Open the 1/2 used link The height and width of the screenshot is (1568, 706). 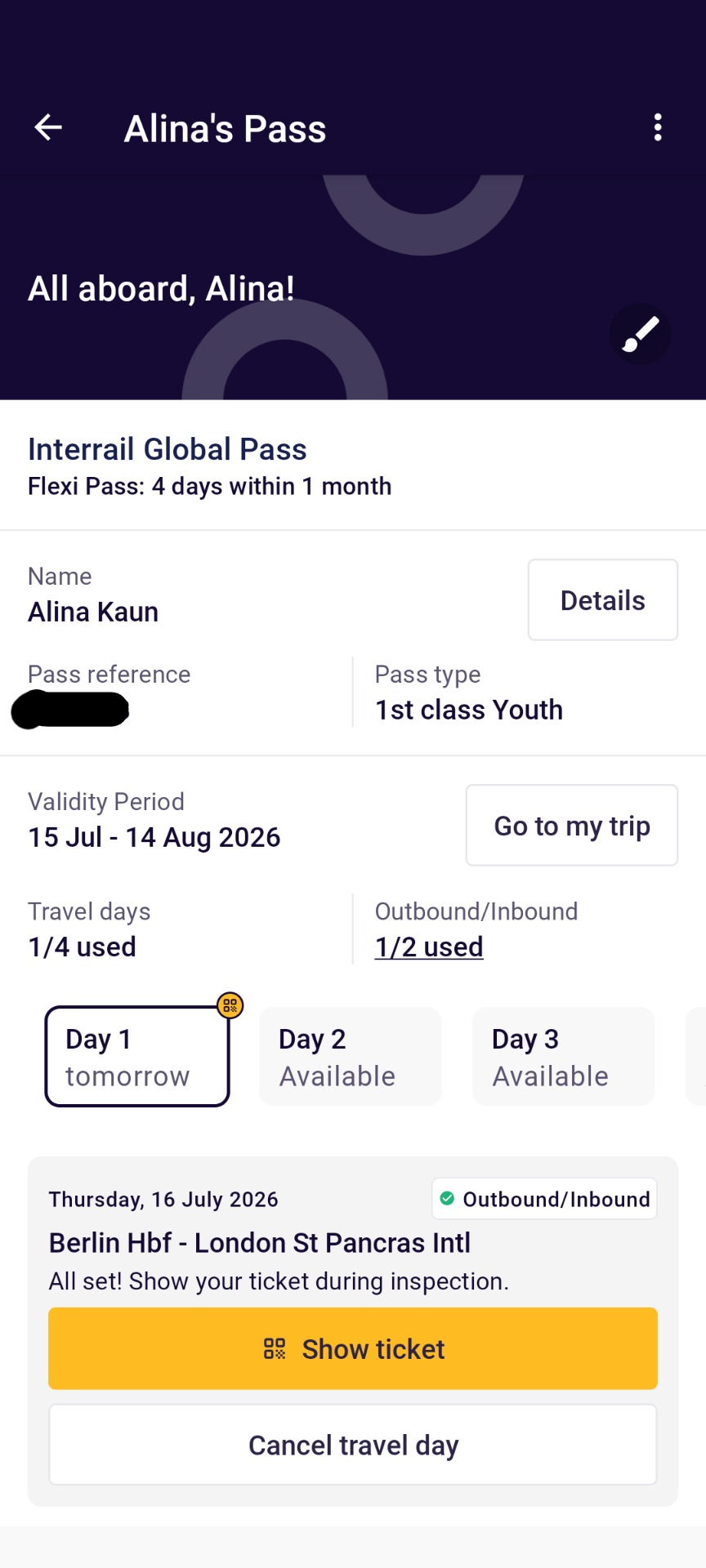[429, 947]
